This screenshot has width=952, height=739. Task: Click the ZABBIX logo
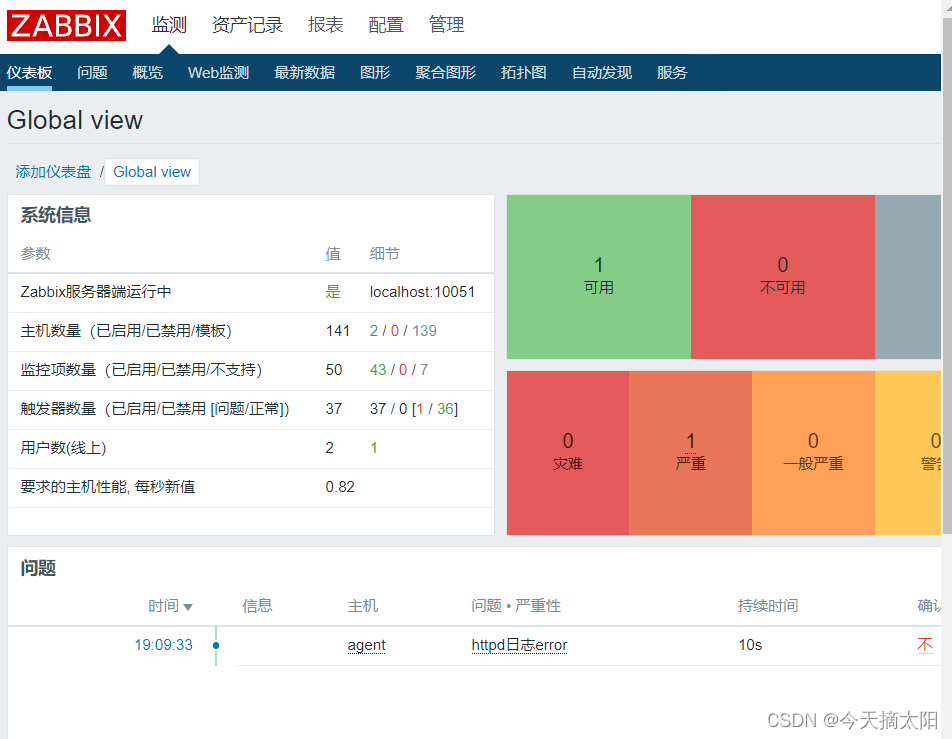[x=66, y=26]
